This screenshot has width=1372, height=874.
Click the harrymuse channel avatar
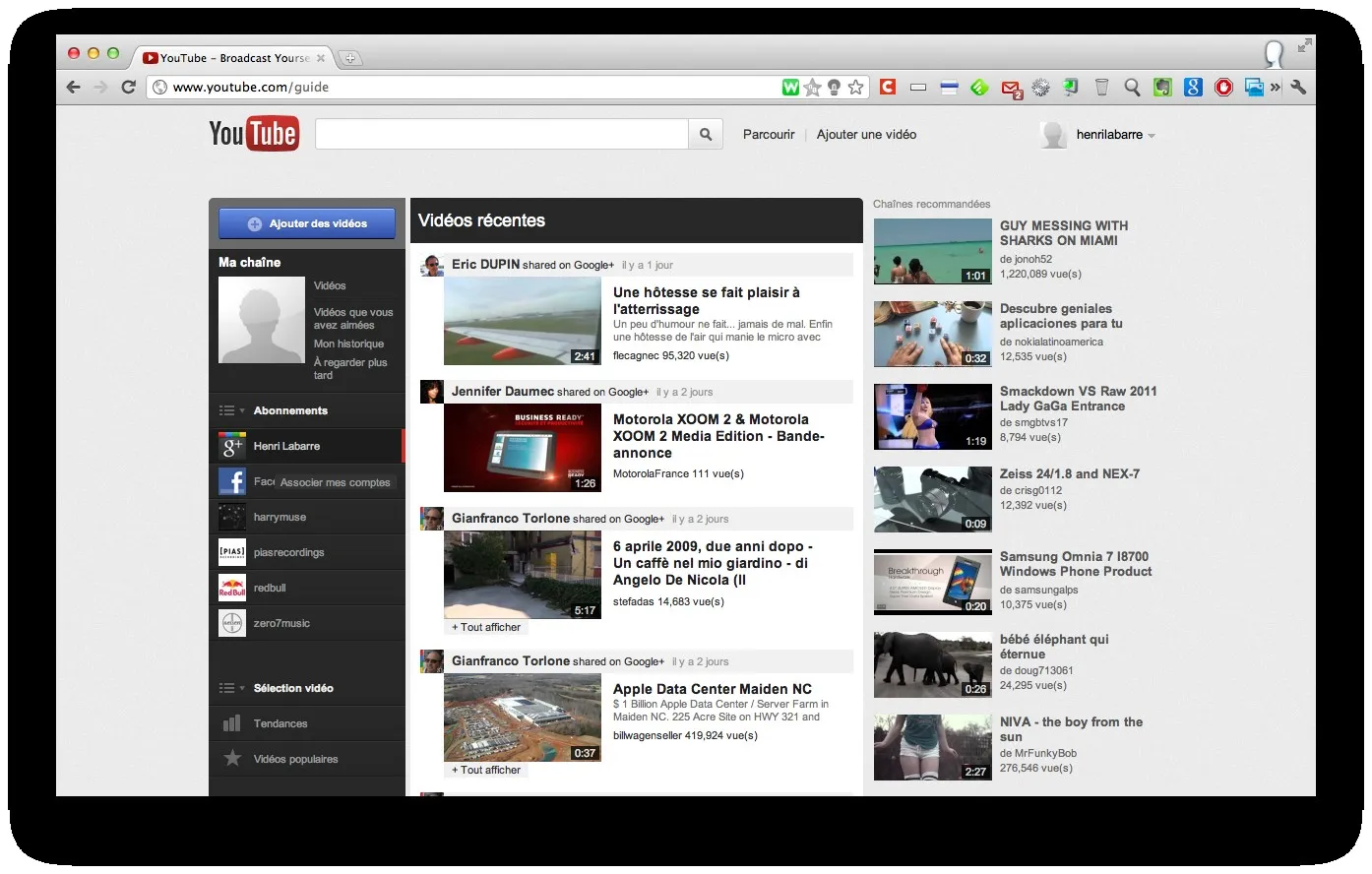click(x=232, y=517)
